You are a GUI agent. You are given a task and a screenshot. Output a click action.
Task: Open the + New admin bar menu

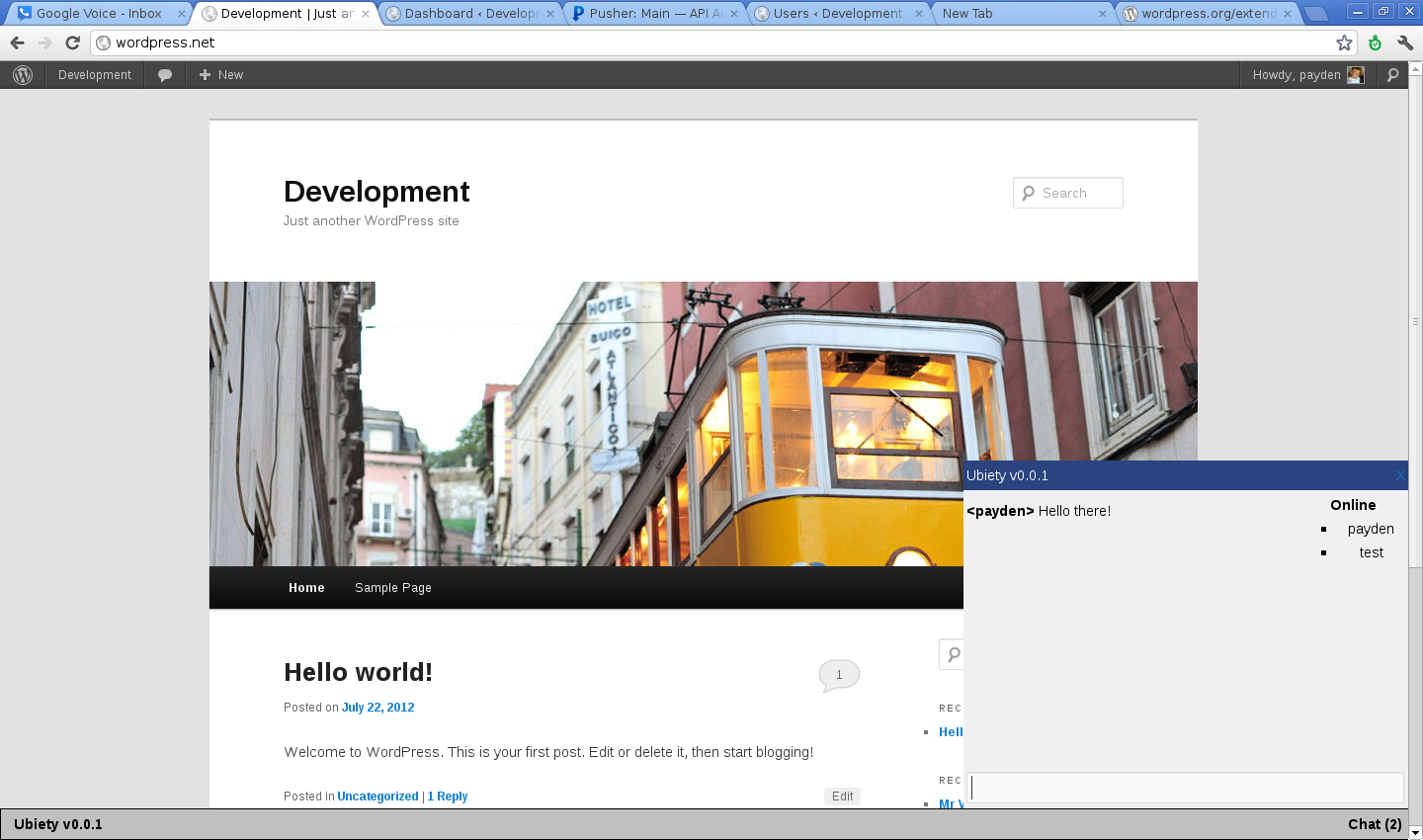tap(221, 75)
